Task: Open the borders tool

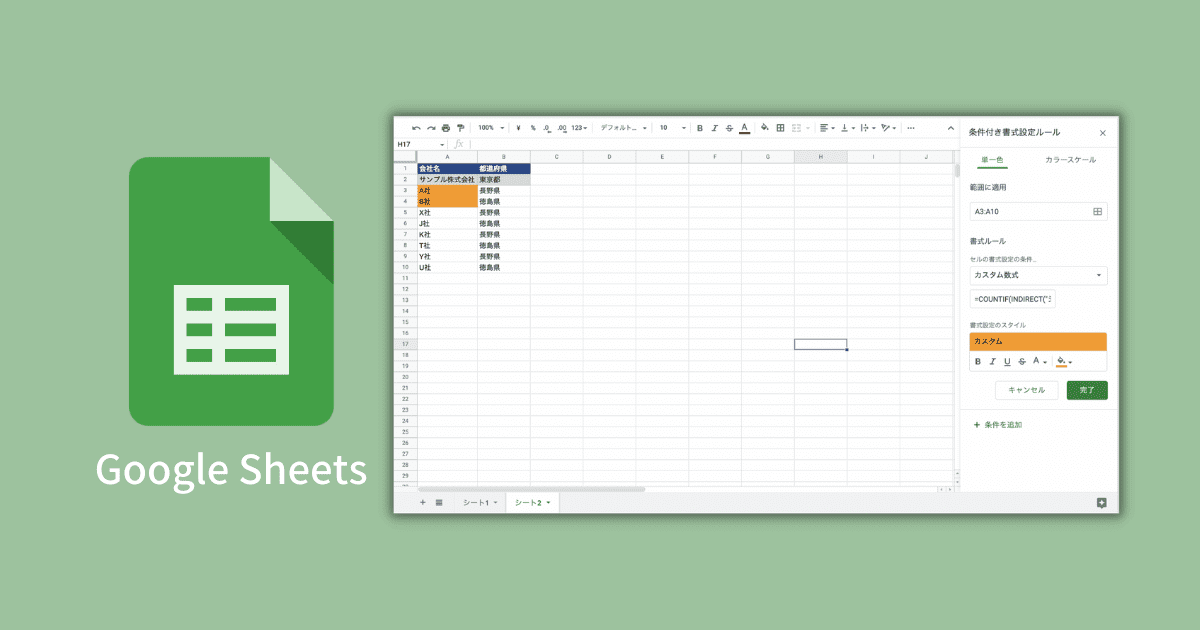Action: (x=780, y=128)
